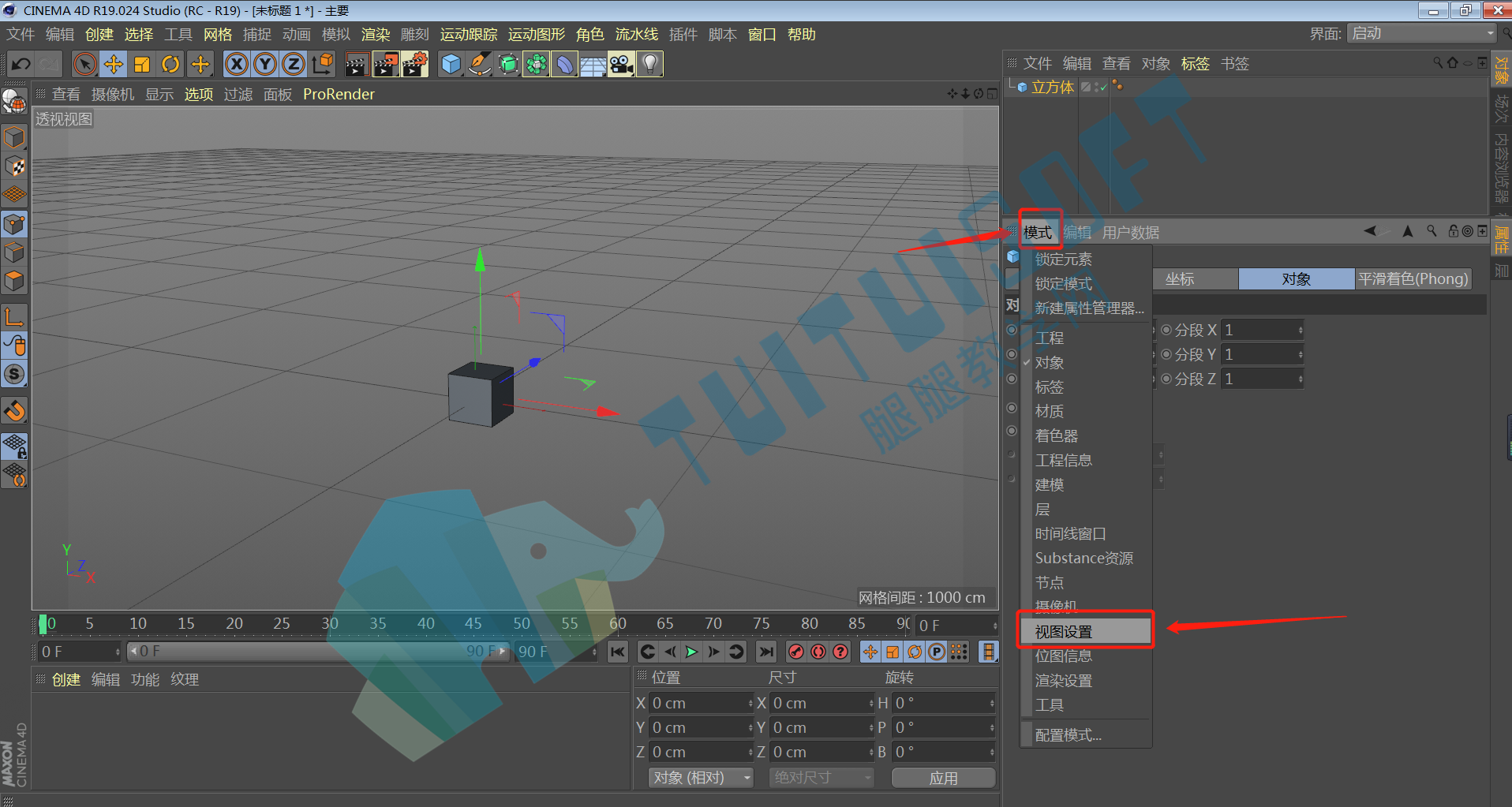Open the green subdivision generator icon

click(x=508, y=64)
